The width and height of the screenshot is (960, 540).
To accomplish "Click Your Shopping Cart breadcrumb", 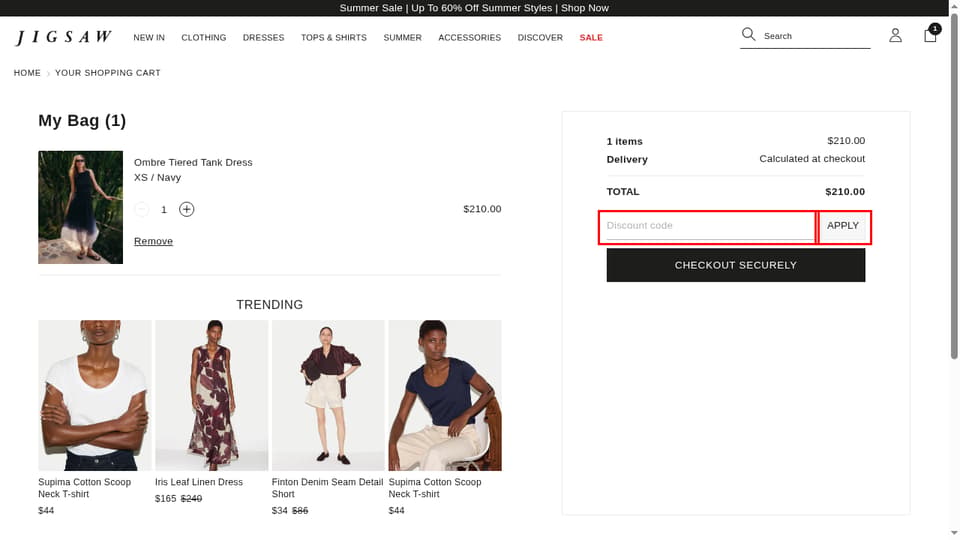I will coord(108,73).
